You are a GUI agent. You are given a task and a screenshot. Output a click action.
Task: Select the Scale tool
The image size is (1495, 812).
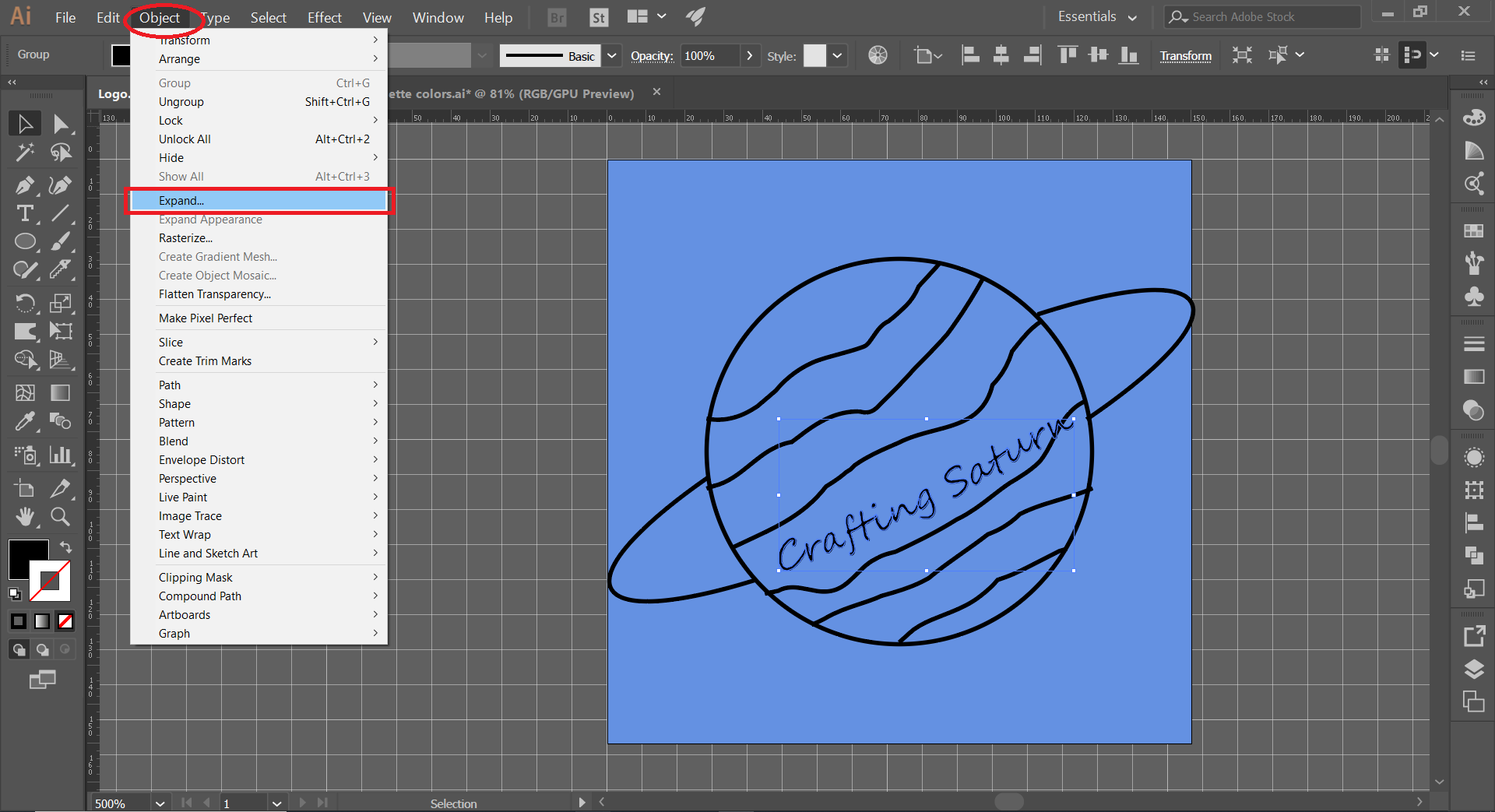tap(61, 302)
